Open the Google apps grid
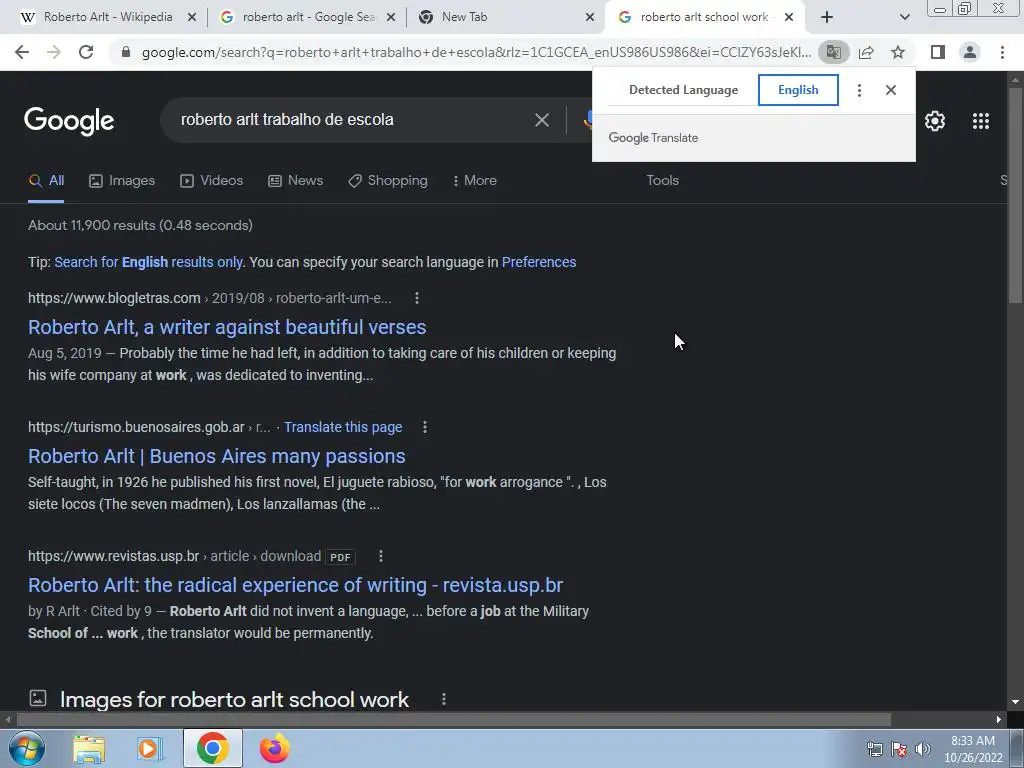 (x=980, y=121)
